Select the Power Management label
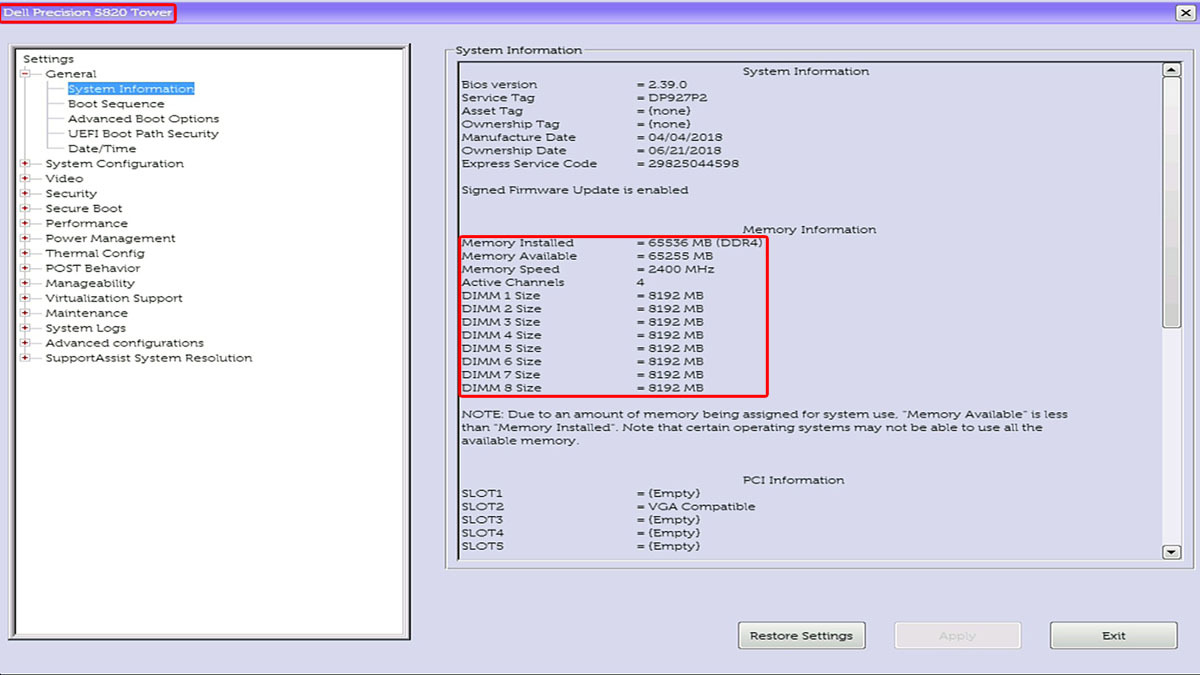Image resolution: width=1200 pixels, height=675 pixels. point(110,238)
